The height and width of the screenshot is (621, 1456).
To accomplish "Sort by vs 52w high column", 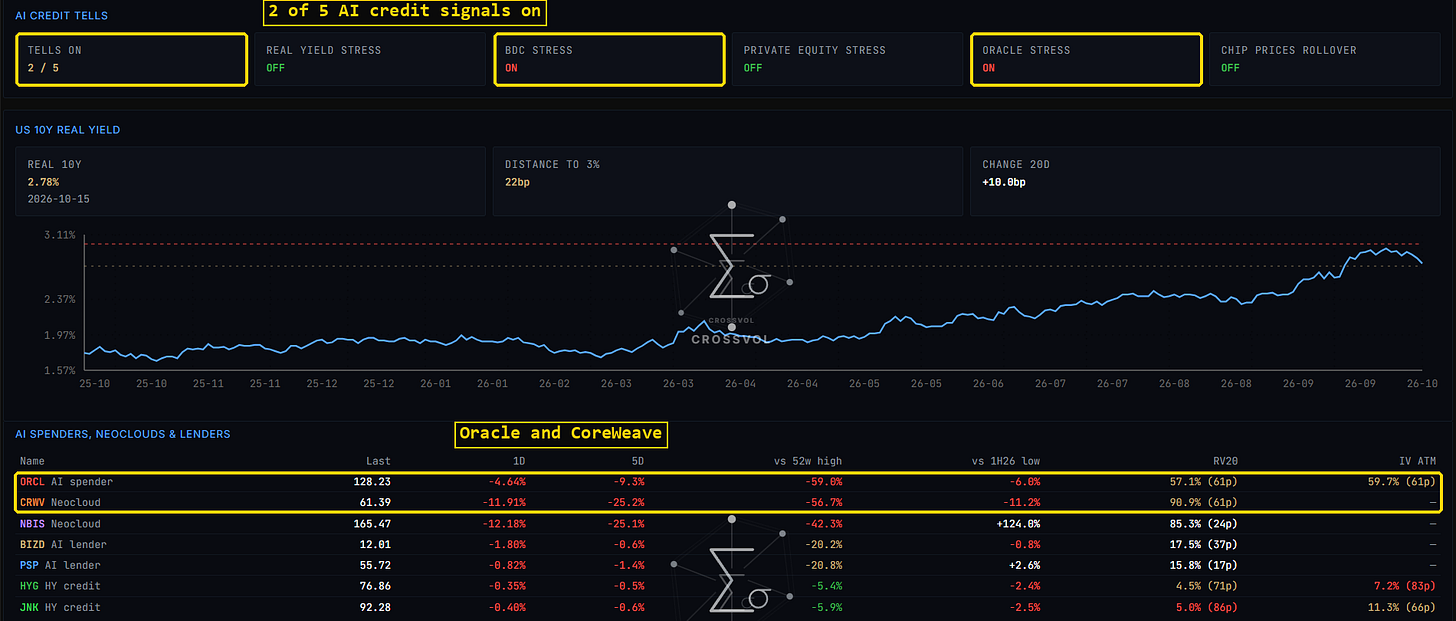I will point(808,462).
